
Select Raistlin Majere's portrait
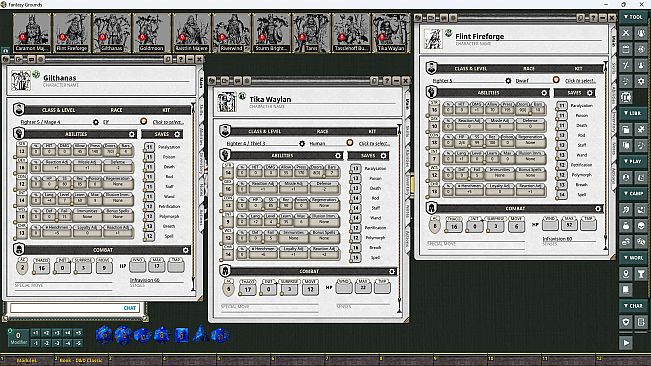[191, 32]
